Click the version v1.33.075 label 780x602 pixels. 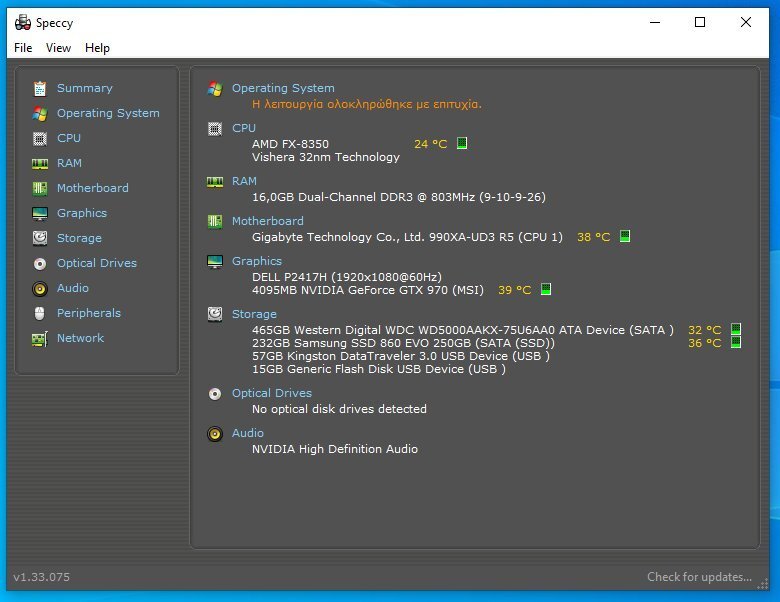point(41,577)
